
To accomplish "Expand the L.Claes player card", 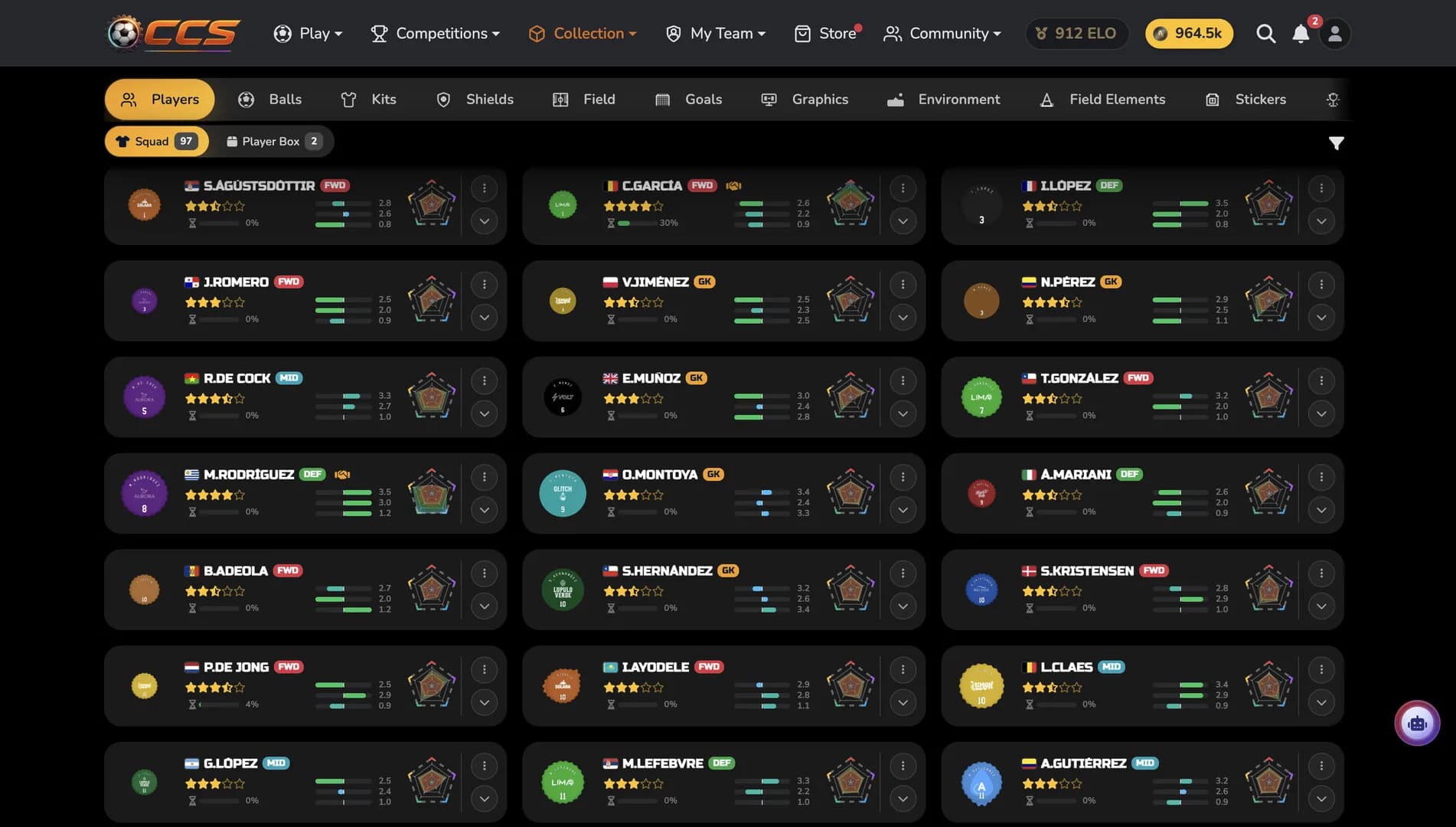I will pos(1321,702).
